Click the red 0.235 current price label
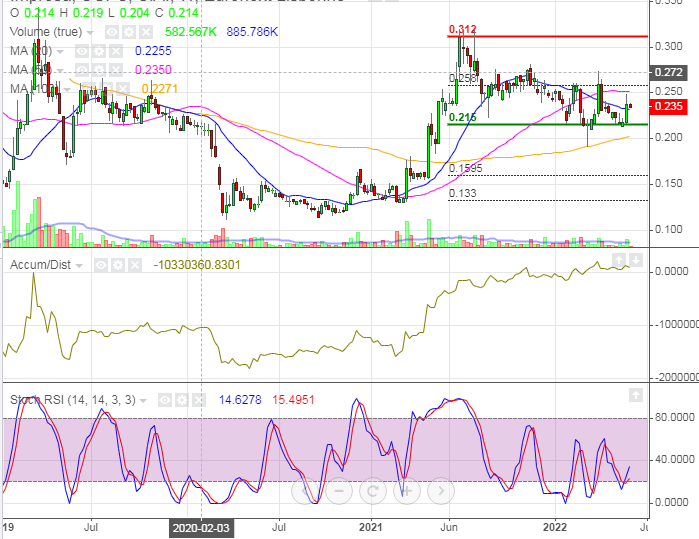 coord(669,107)
